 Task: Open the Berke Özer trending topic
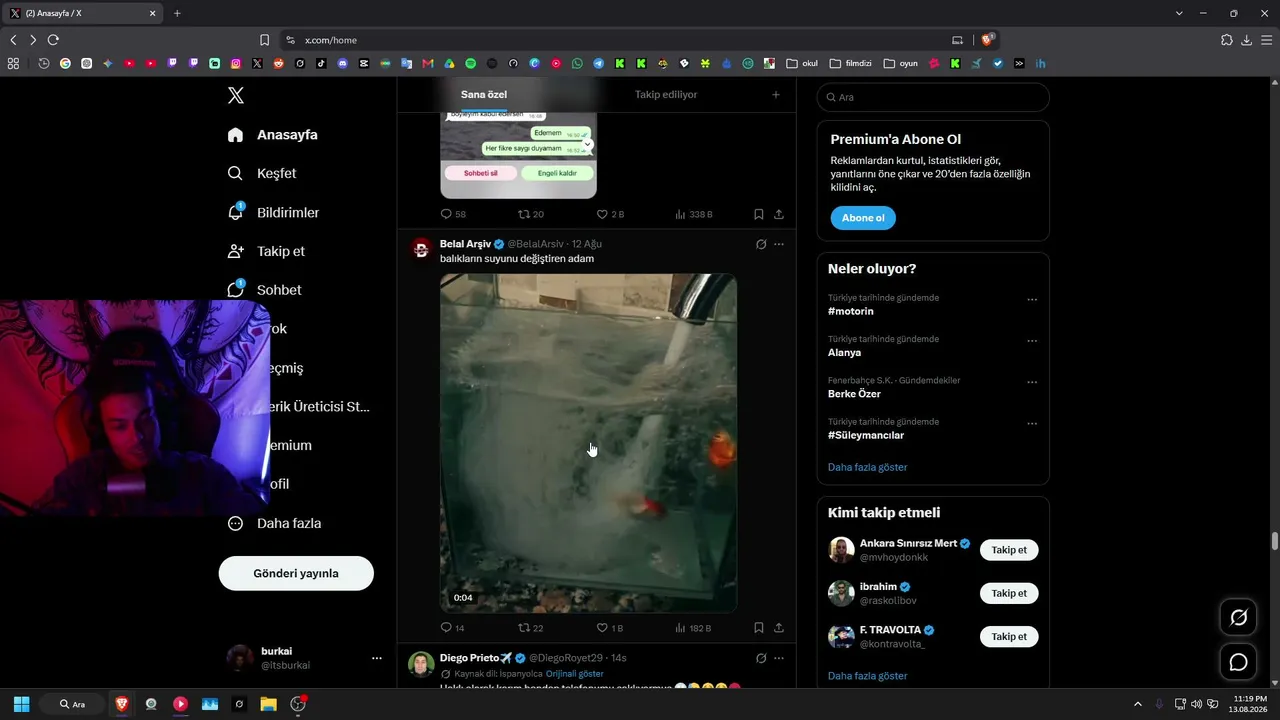(854, 394)
